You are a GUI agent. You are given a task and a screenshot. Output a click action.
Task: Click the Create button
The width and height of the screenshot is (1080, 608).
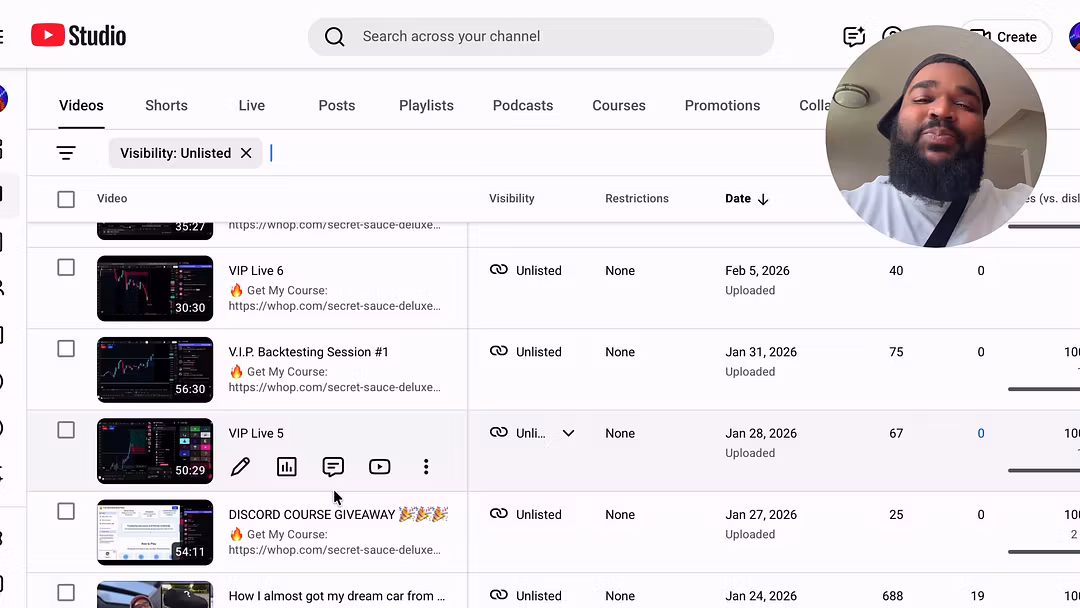[1005, 37]
